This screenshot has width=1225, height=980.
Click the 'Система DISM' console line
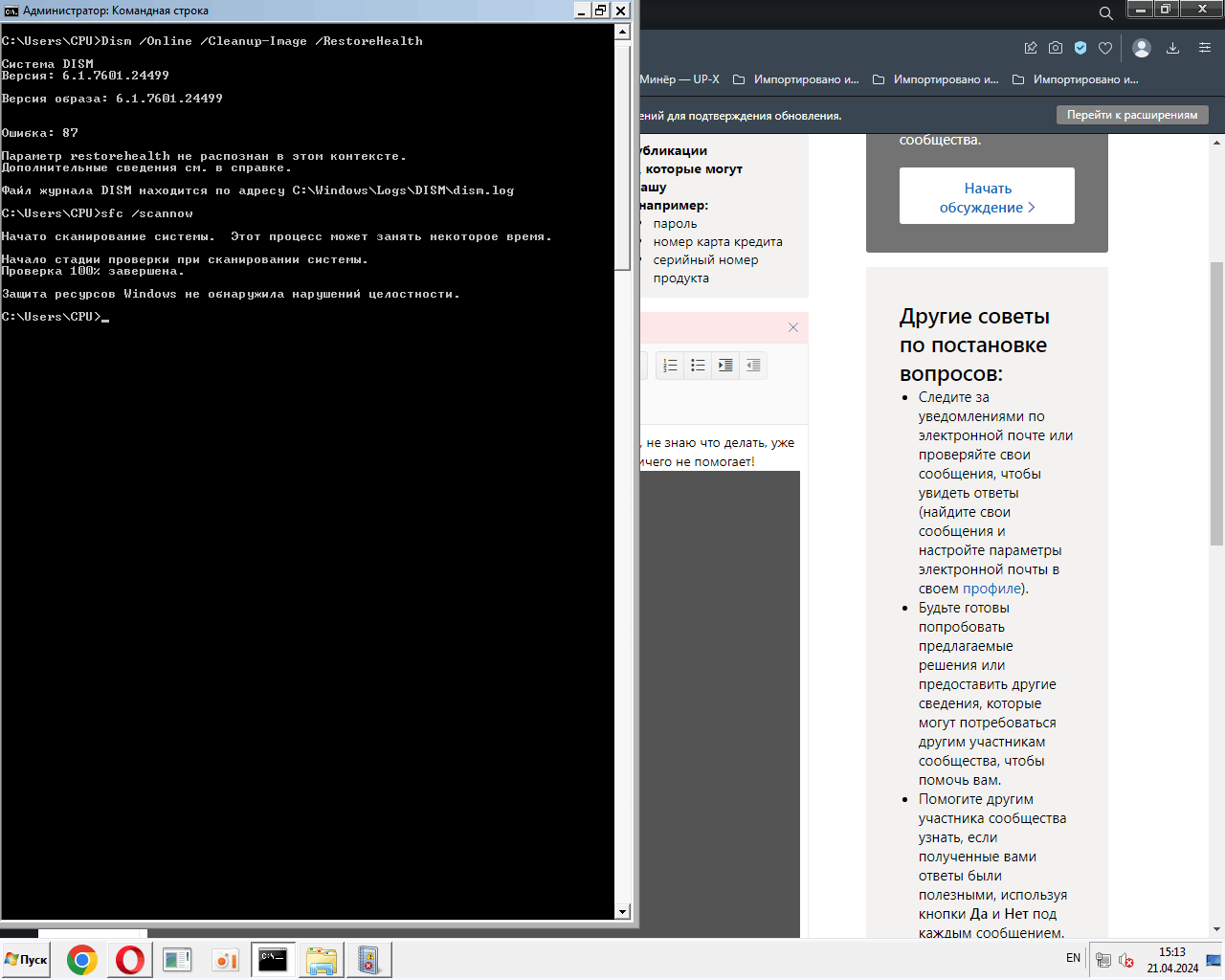click(48, 64)
